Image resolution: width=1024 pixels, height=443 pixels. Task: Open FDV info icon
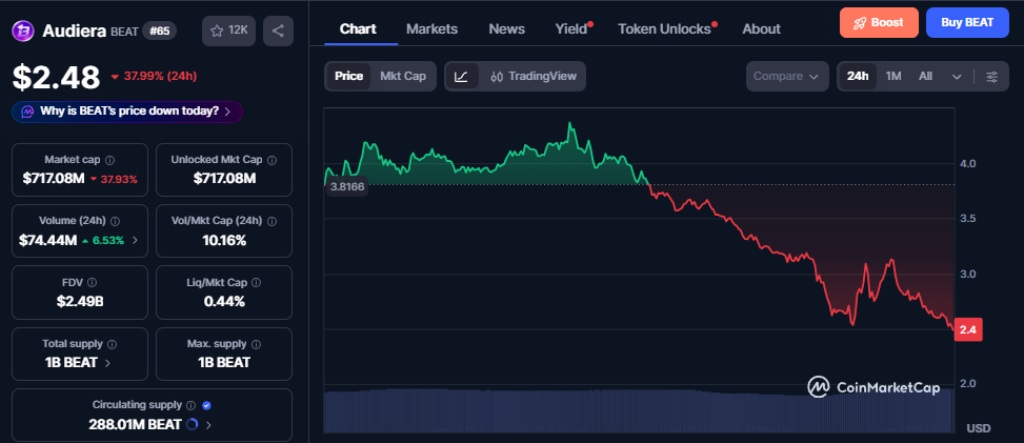click(92, 283)
